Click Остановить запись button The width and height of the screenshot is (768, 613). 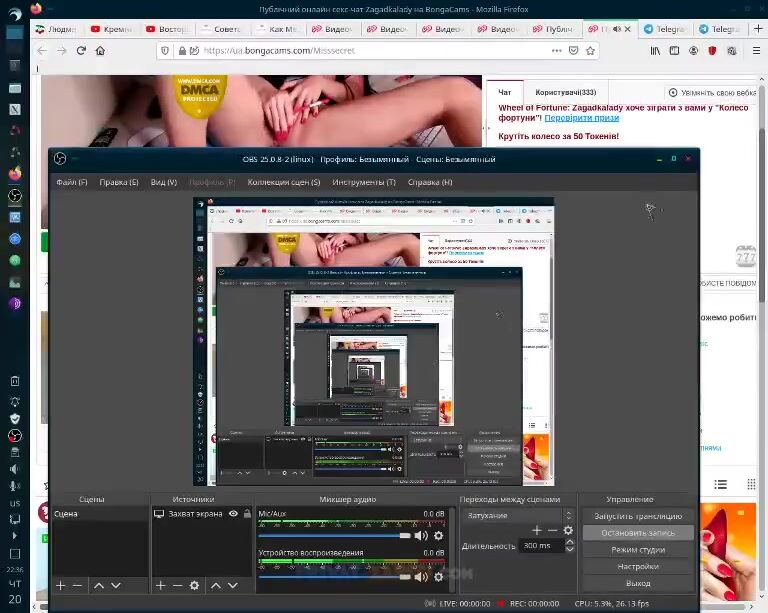[637, 533]
